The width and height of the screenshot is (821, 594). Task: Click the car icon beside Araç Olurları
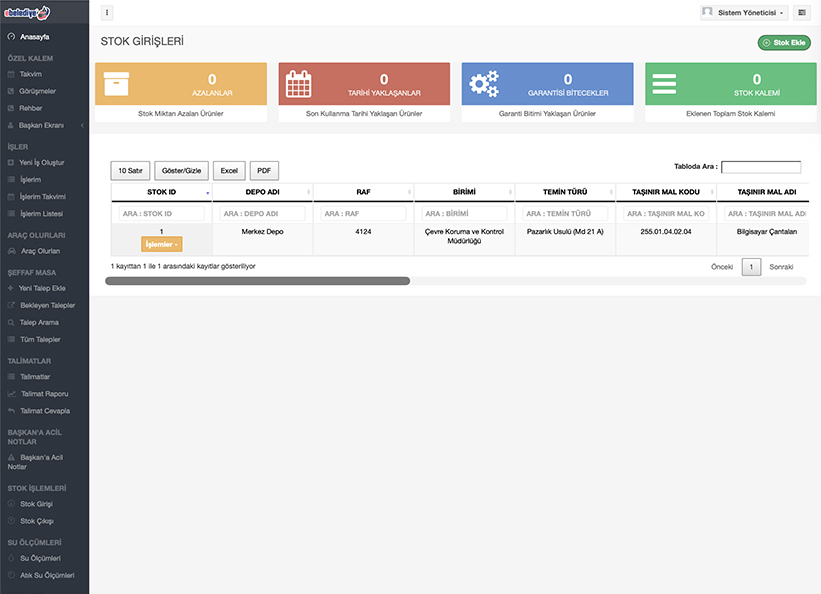(11, 251)
